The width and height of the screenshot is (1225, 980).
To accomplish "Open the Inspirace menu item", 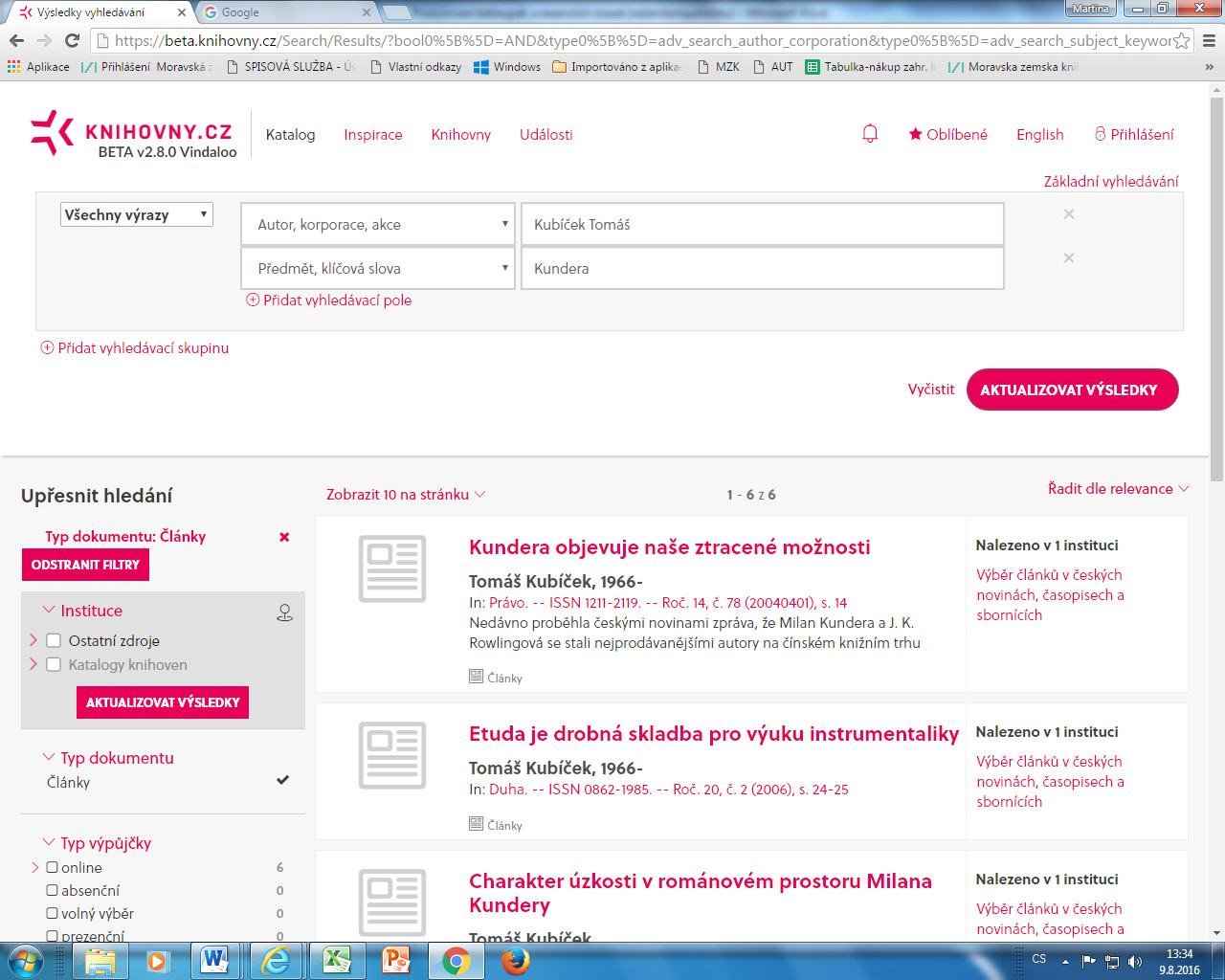I will click(373, 134).
